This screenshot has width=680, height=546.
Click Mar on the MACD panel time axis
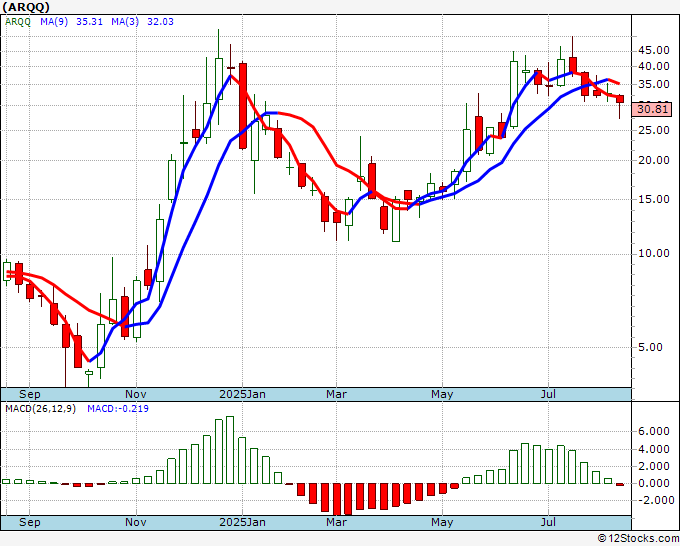pyautogui.click(x=337, y=522)
